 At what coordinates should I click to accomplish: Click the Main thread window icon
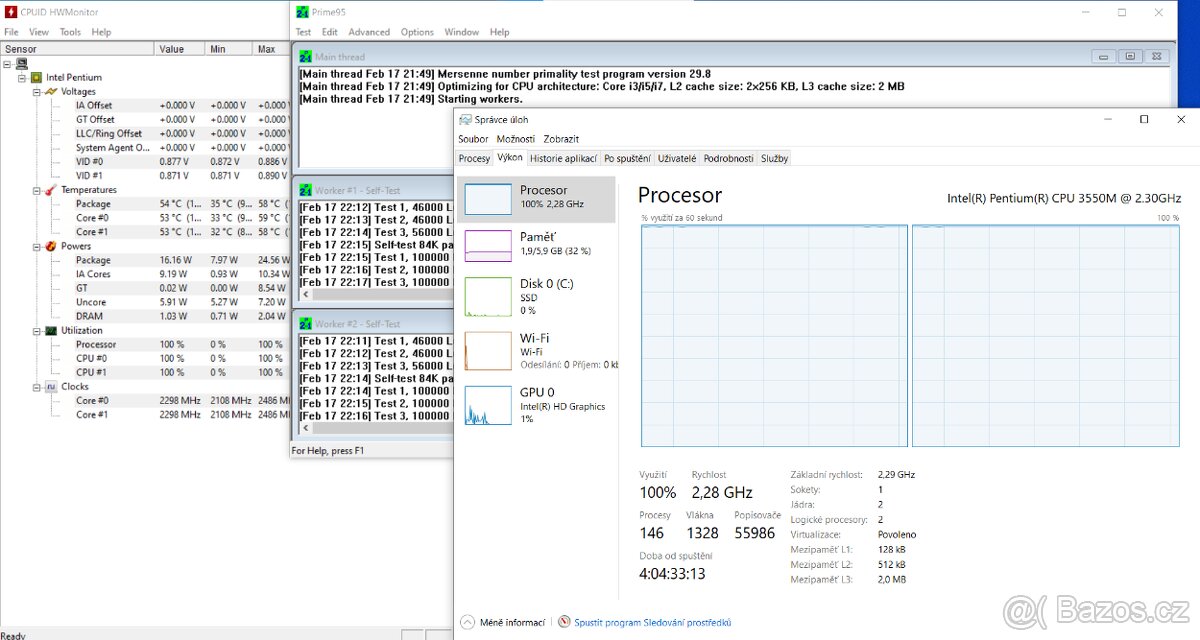point(305,57)
